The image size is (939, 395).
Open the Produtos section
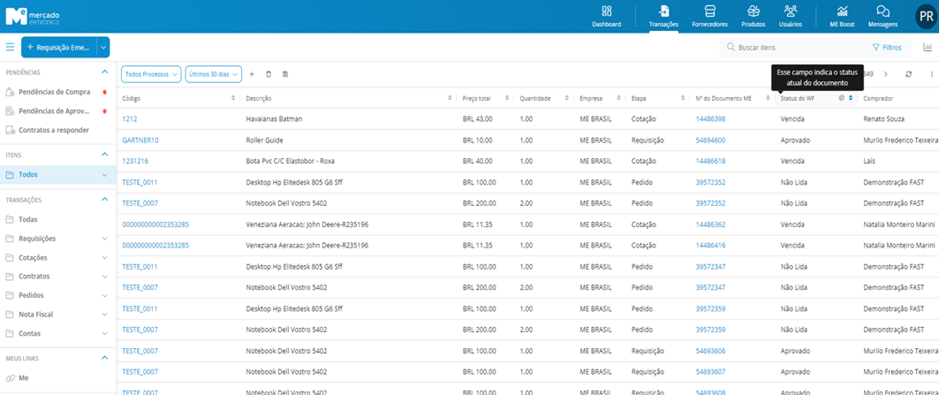(x=753, y=16)
